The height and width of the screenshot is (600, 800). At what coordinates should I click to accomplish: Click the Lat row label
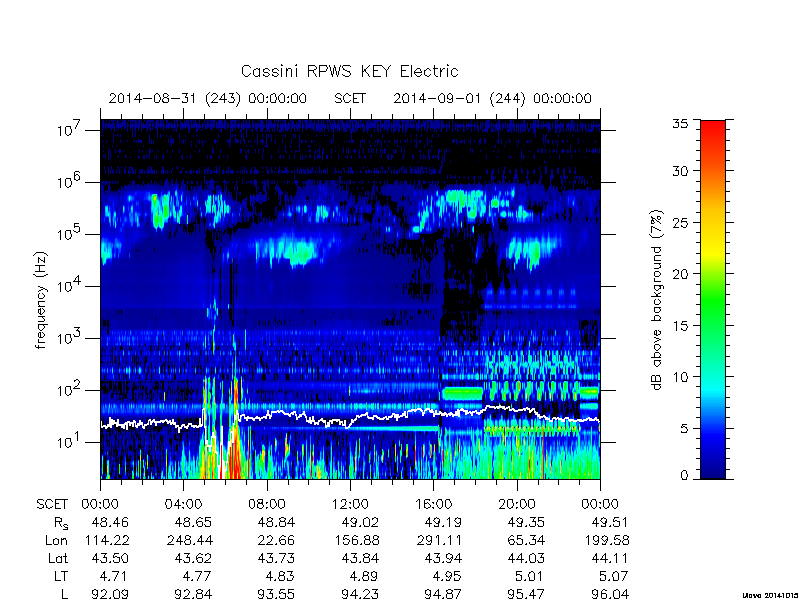pyautogui.click(x=58, y=559)
